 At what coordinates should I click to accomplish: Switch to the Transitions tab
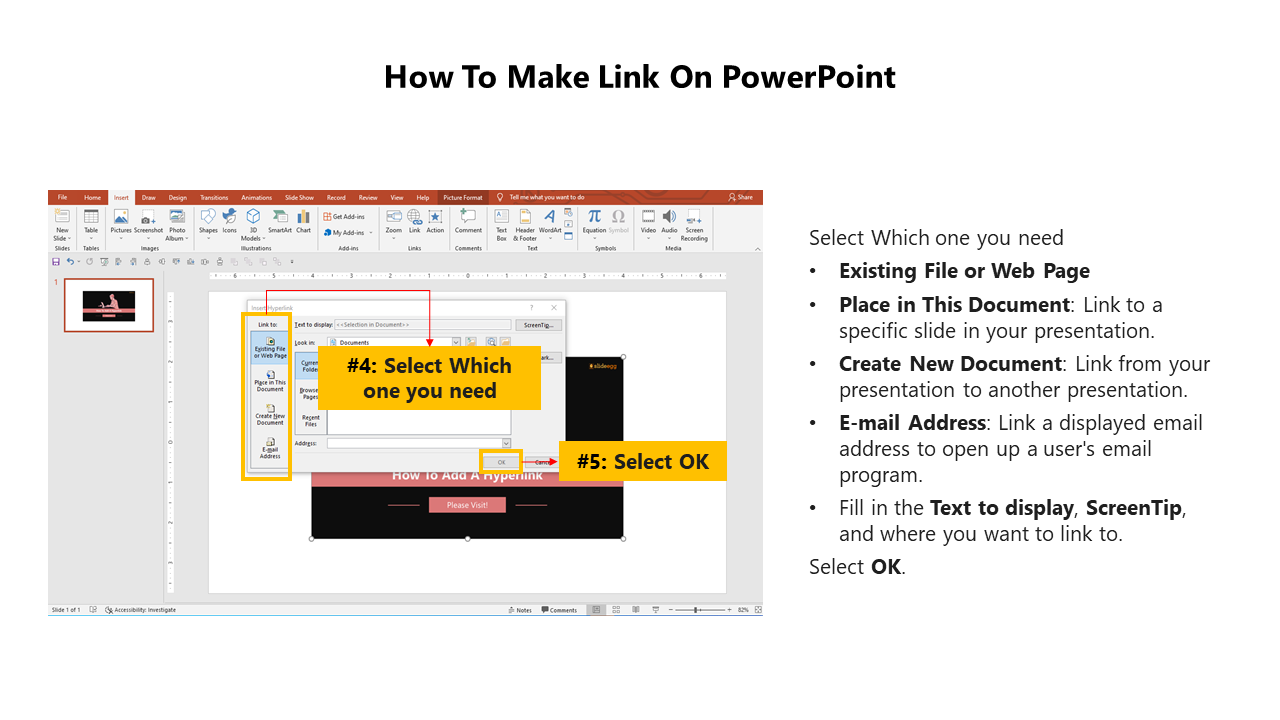click(x=213, y=197)
